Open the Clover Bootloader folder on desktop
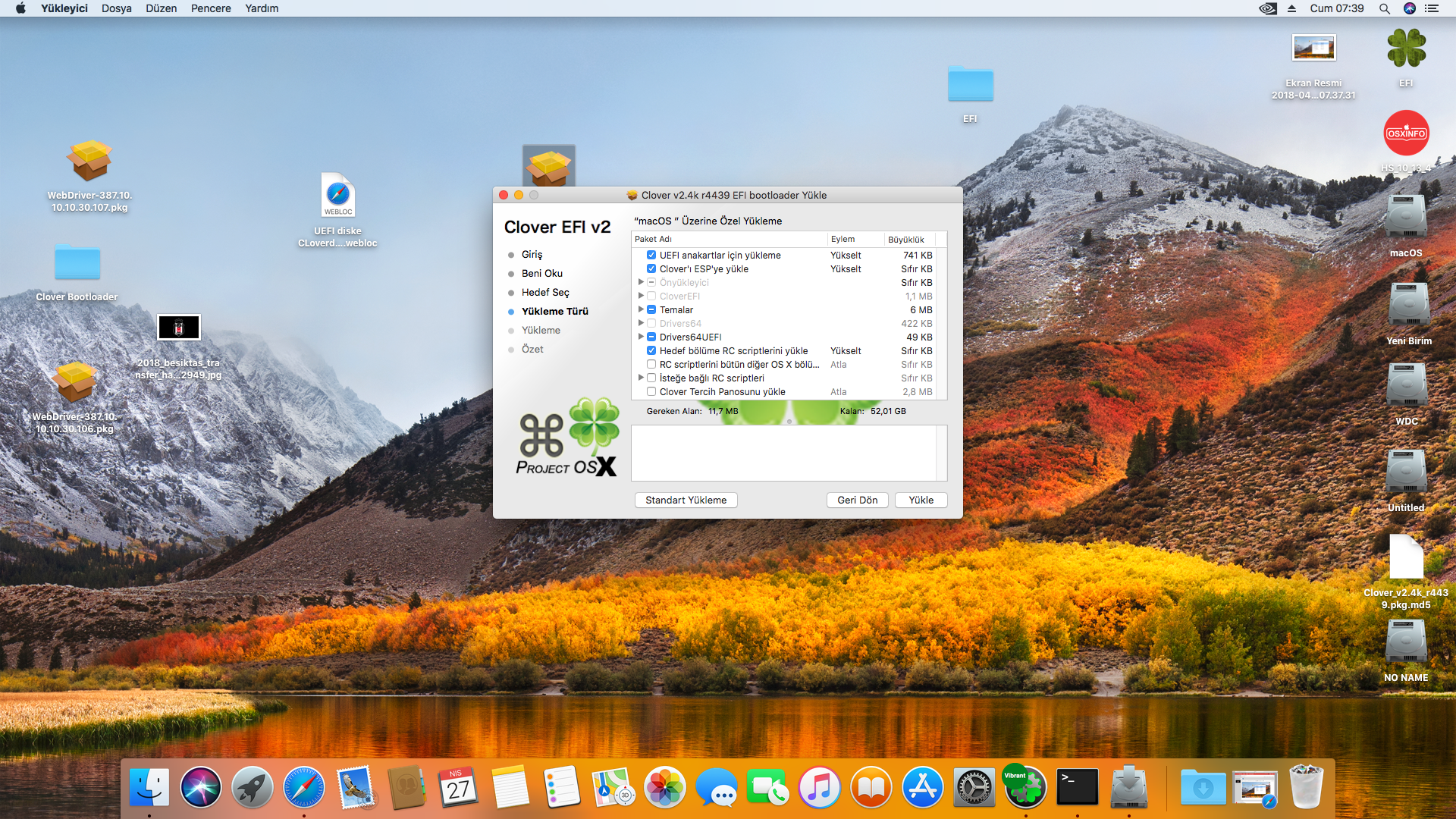Viewport: 1456px width, 819px height. (x=77, y=262)
